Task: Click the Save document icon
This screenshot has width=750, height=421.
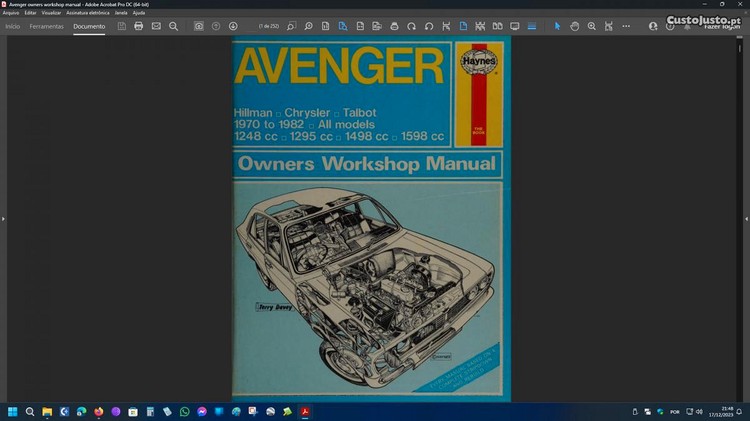Action: click(121, 26)
